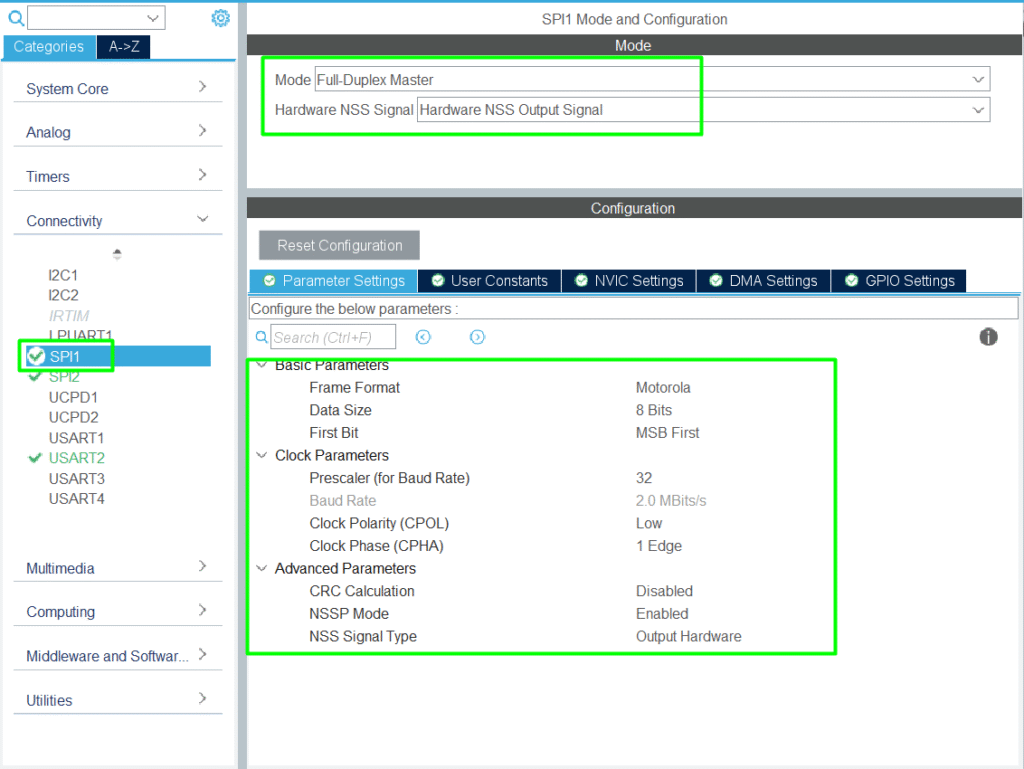Switch to the NVIC Settings tab
Screen dimensions: 1024x769
[628, 281]
